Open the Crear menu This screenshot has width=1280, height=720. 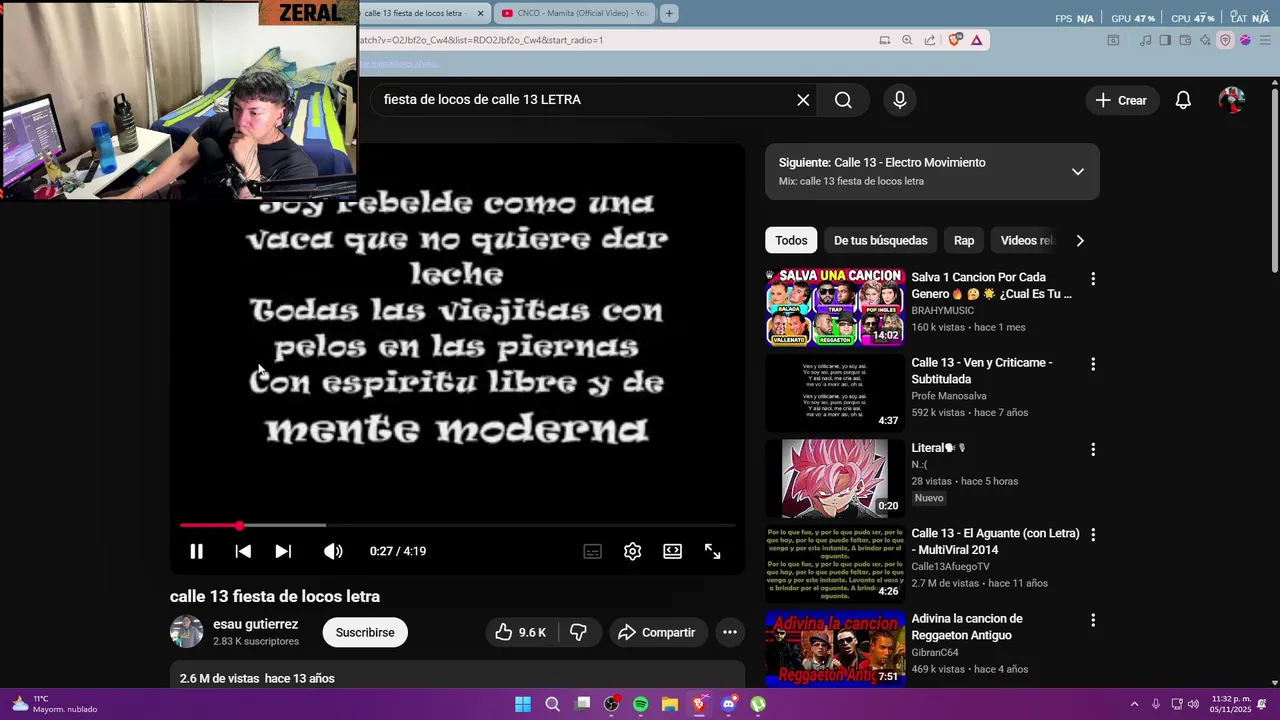tap(1121, 100)
